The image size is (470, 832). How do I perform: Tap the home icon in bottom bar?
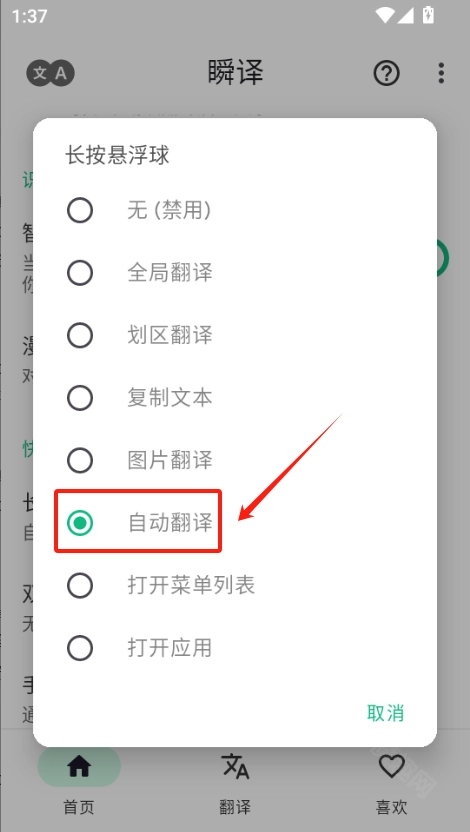(x=79, y=766)
